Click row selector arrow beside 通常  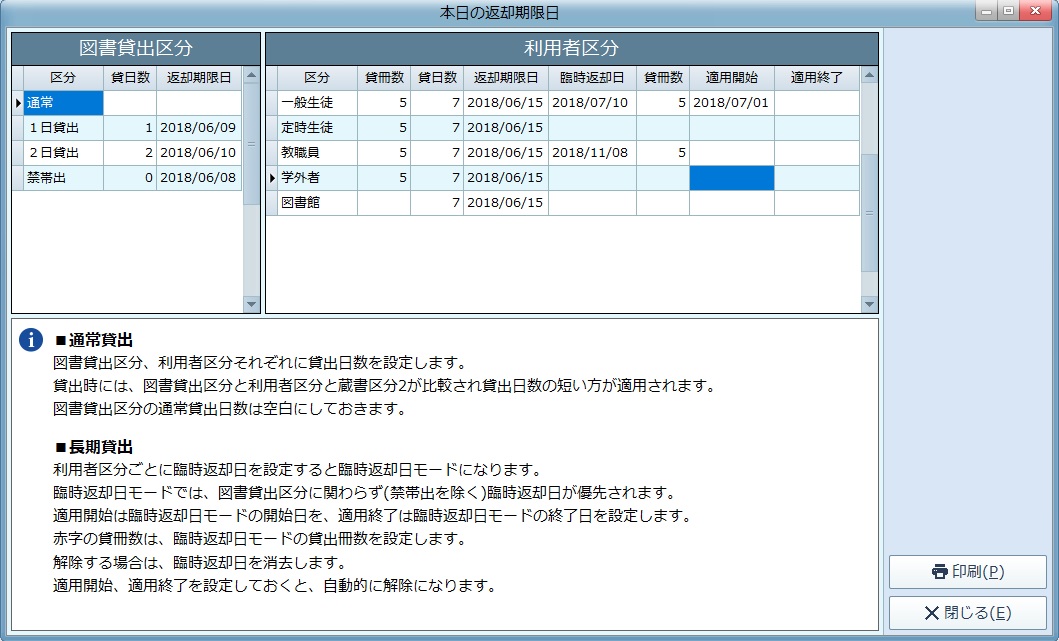pyautogui.click(x=18, y=103)
